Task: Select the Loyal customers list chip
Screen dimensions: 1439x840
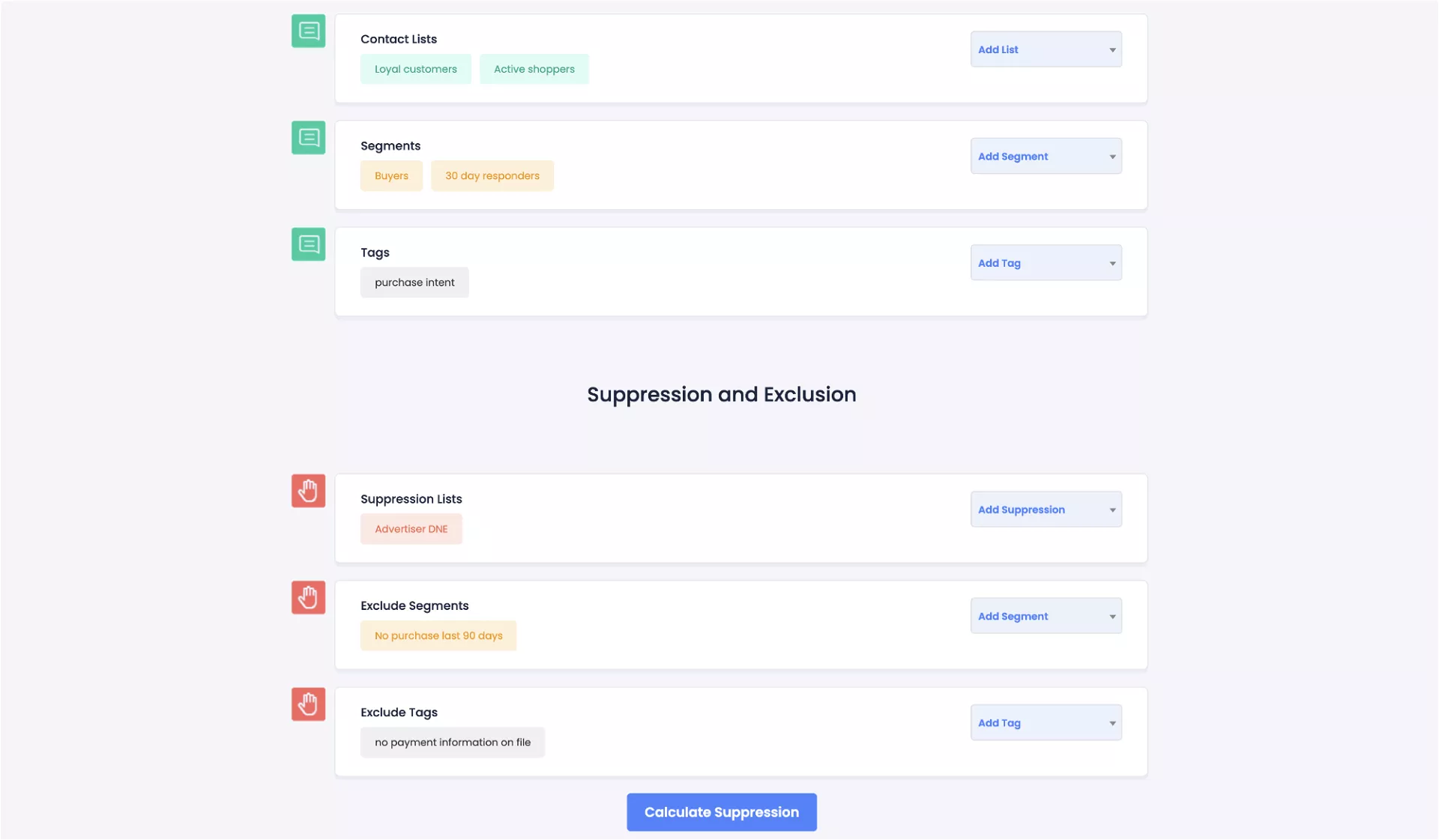Action: pyautogui.click(x=415, y=69)
